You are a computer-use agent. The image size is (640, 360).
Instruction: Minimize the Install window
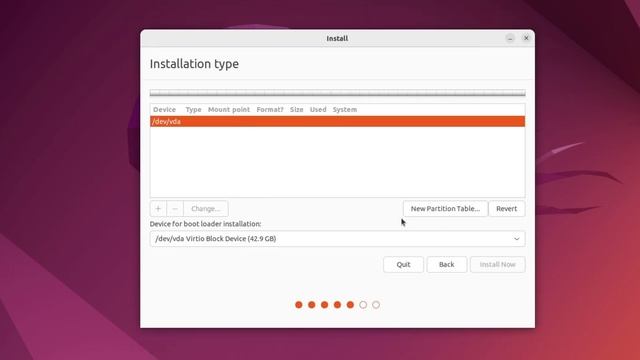pos(510,38)
